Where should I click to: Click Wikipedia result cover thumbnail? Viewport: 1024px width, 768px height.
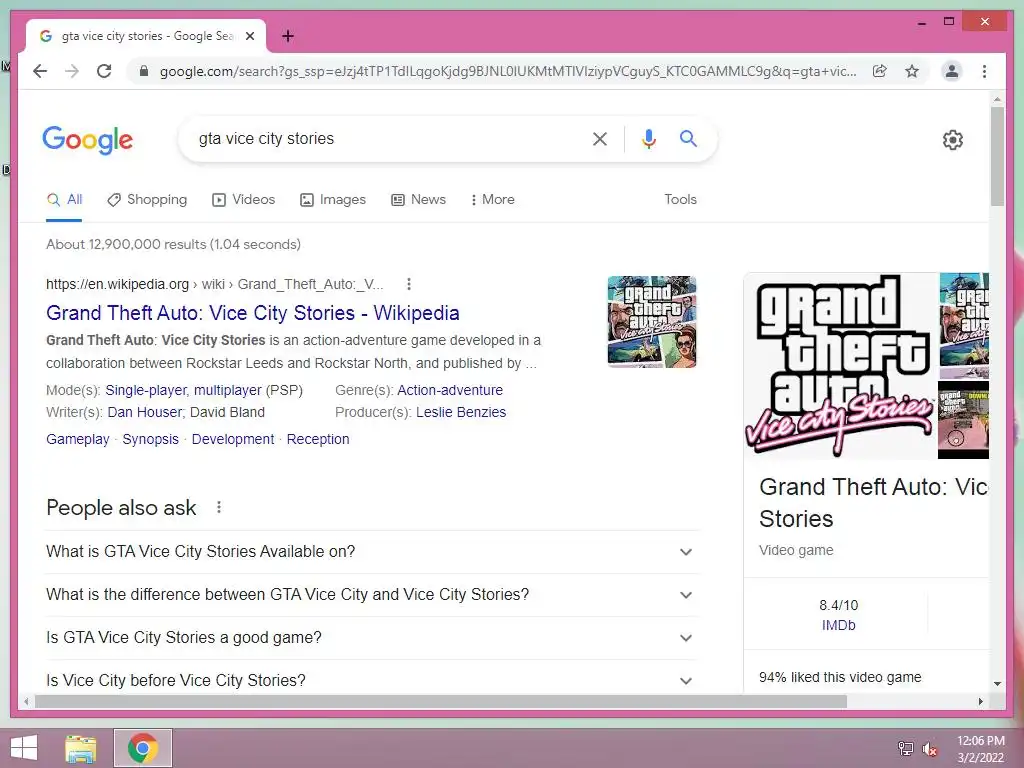[652, 321]
